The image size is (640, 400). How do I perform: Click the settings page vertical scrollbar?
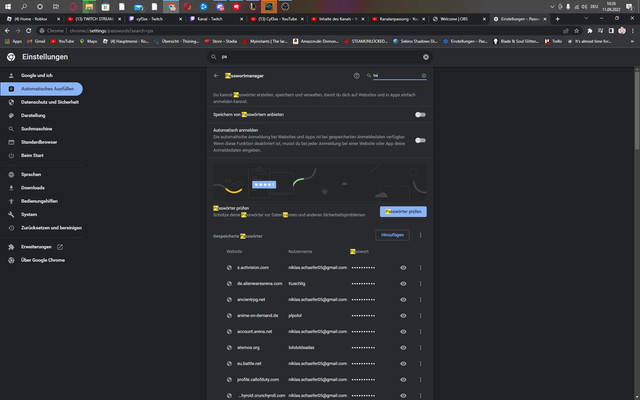pyautogui.click(x=637, y=110)
